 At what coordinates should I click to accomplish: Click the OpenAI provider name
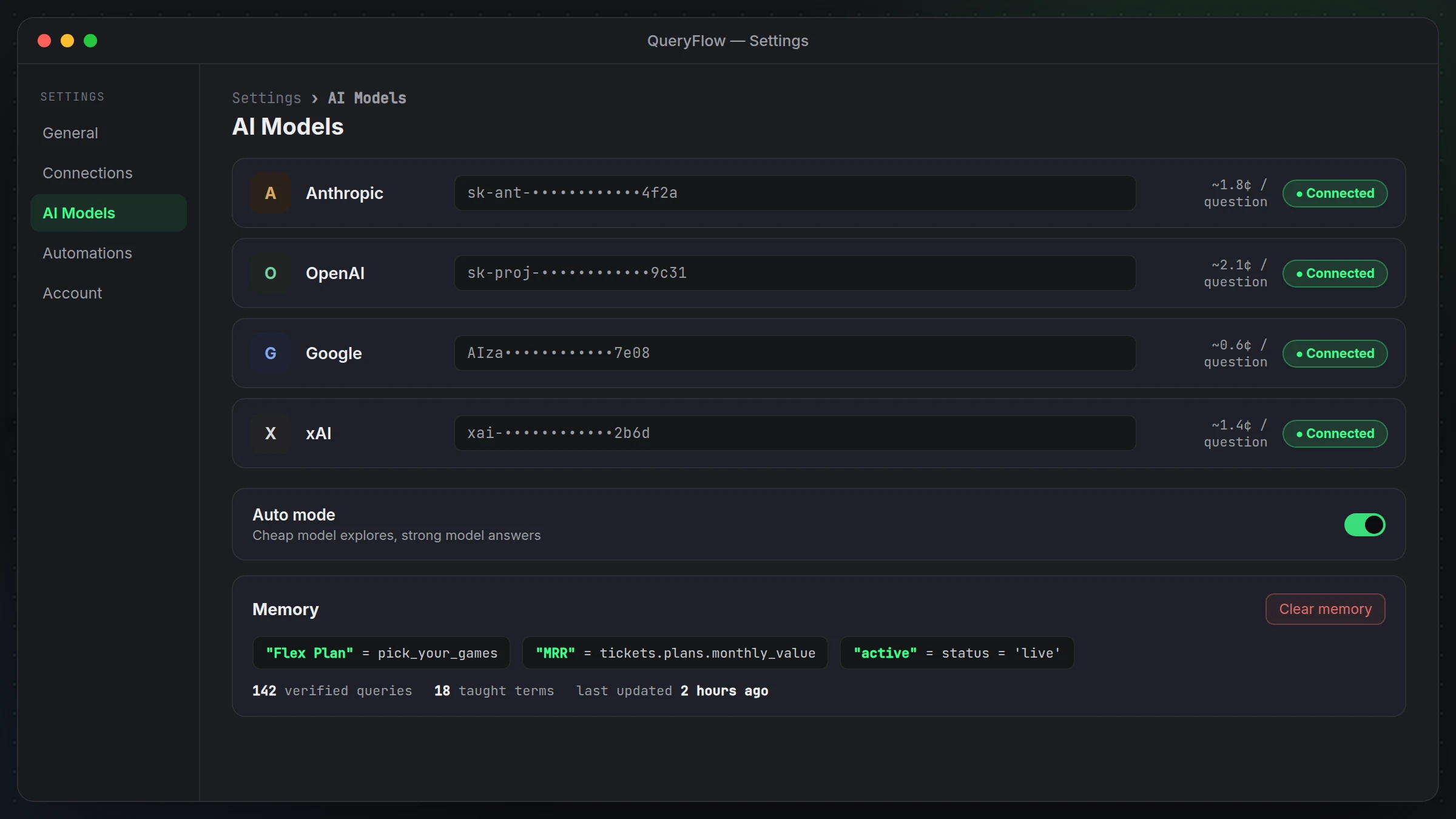coord(335,273)
